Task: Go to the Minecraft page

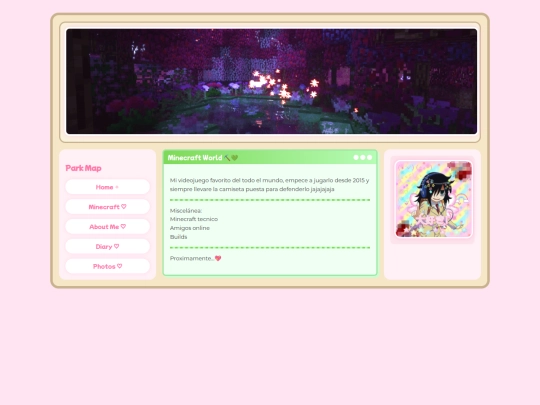Action: 107,207
